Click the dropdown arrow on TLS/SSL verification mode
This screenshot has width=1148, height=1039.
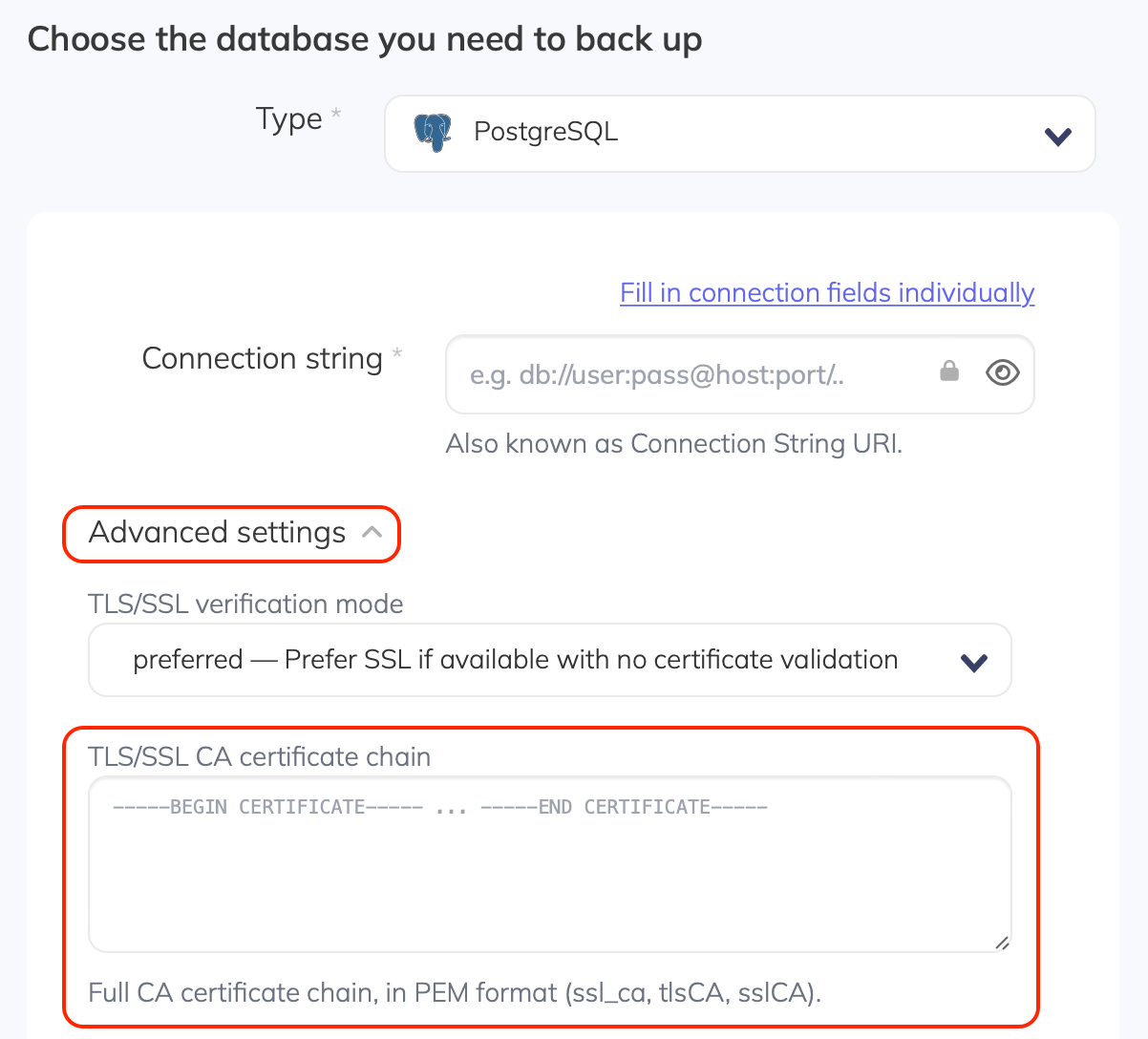(974, 660)
